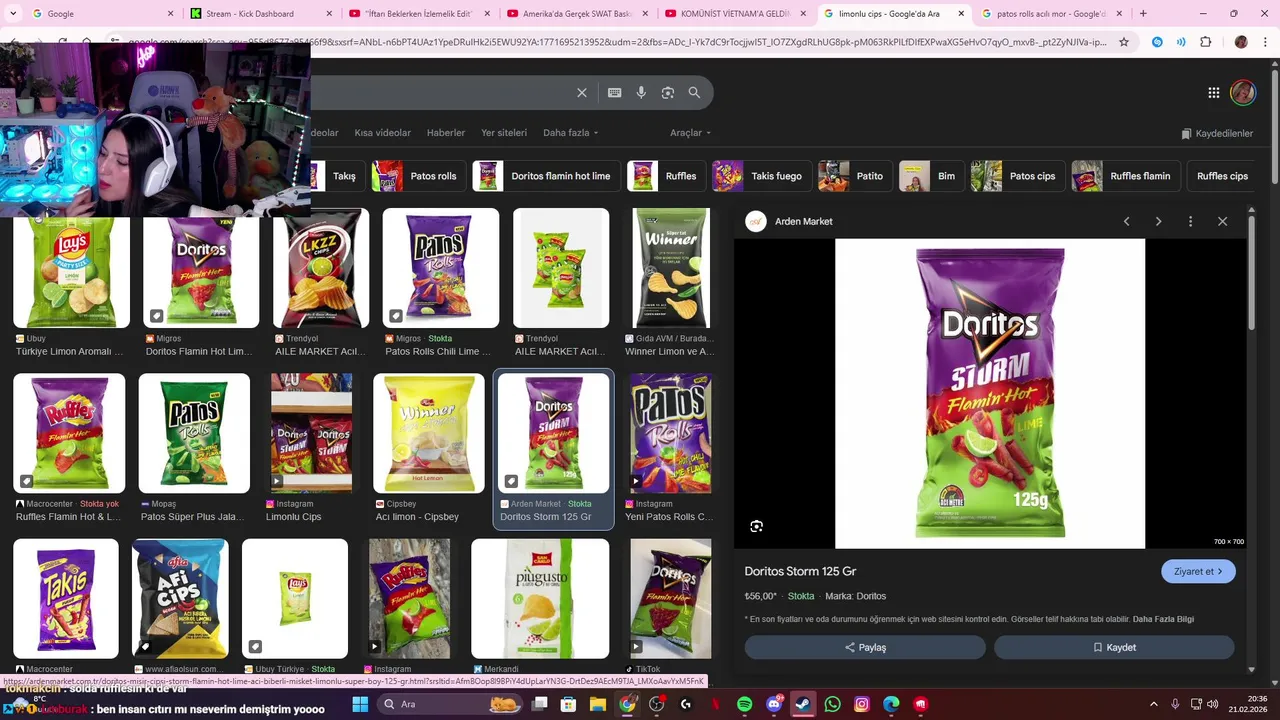1280x720 pixels.
Task: Close the limonlu cips browser tab
Action: tap(961, 14)
